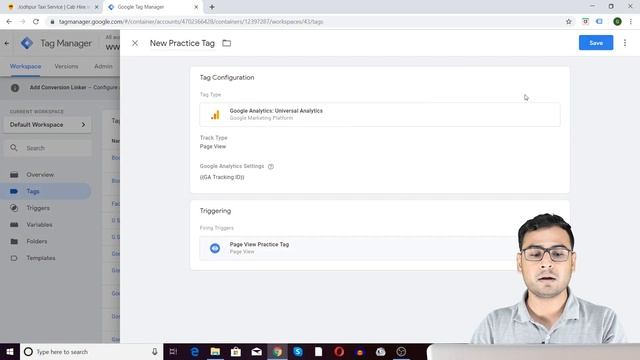Go back in the browser
Image resolution: width=640 pixels, height=360 pixels.
(9, 22)
